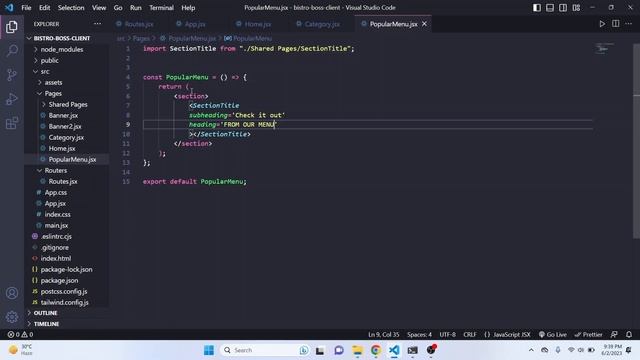
Task: Open main.jsx in the explorer
Action: tap(56, 225)
